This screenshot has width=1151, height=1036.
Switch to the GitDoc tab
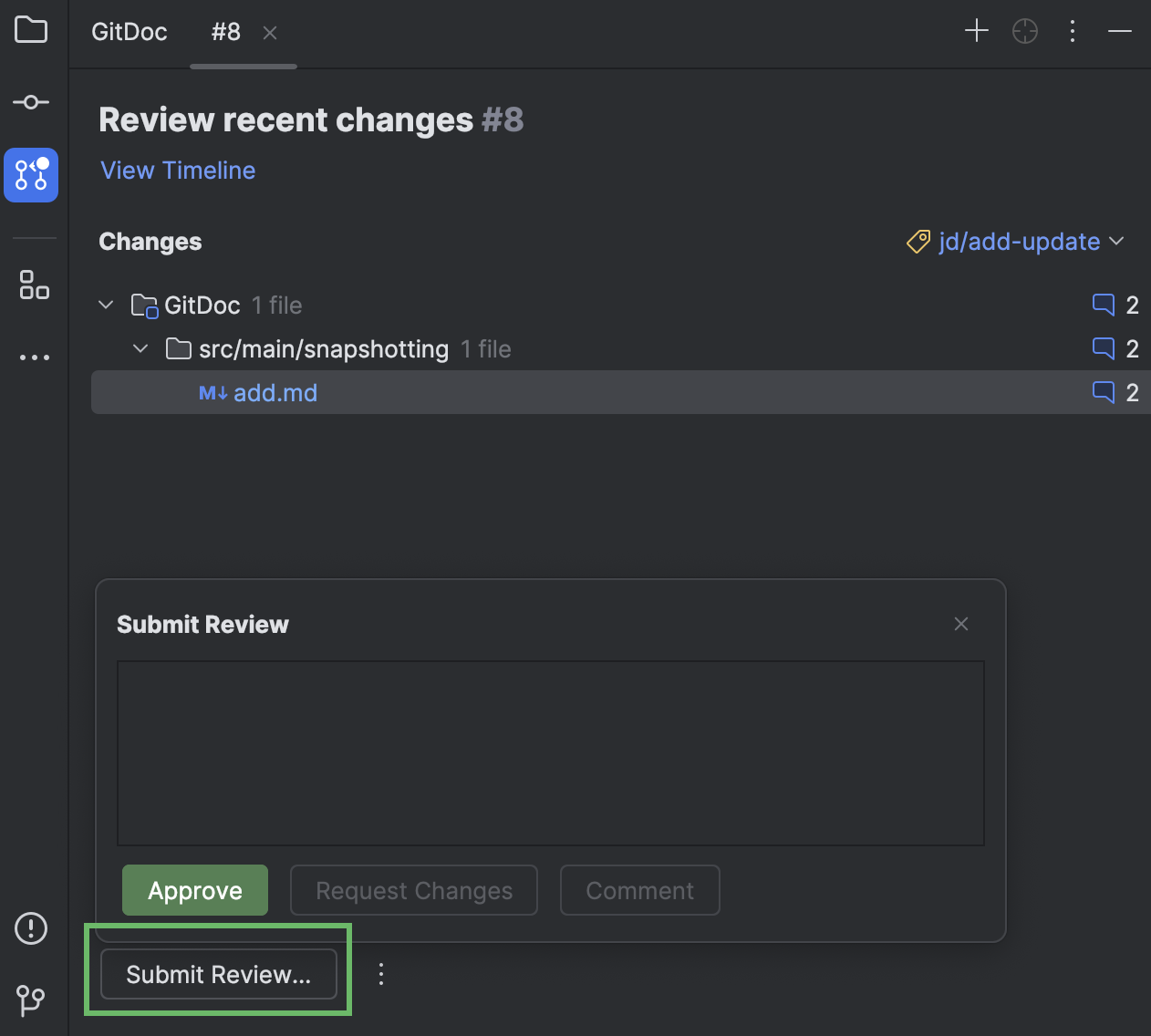pyautogui.click(x=128, y=31)
